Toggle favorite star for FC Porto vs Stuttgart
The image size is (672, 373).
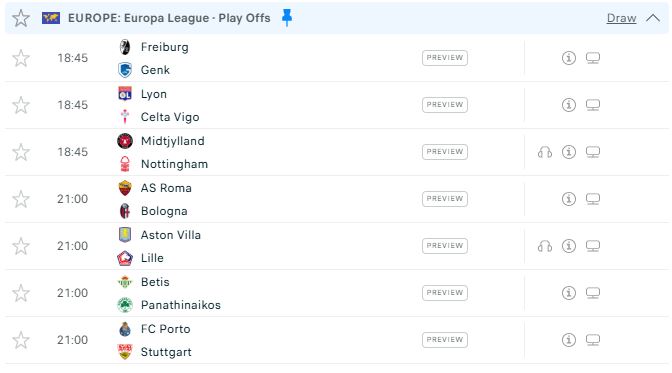click(x=21, y=340)
